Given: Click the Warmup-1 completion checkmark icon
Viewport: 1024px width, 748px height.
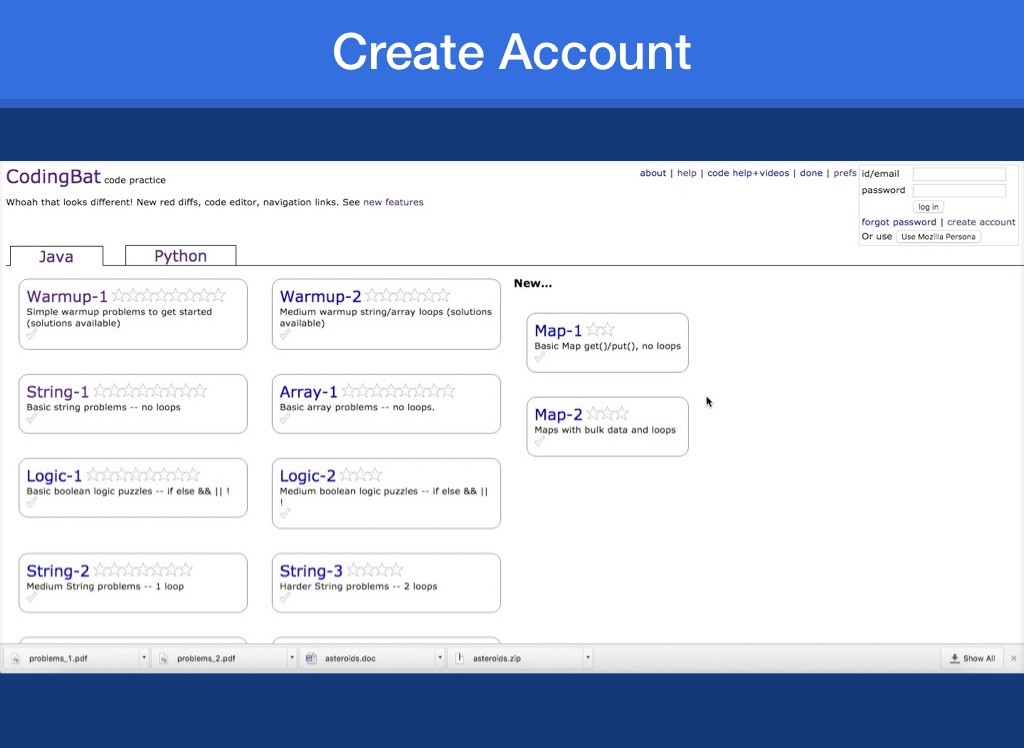Looking at the screenshot, I should pos(32,336).
